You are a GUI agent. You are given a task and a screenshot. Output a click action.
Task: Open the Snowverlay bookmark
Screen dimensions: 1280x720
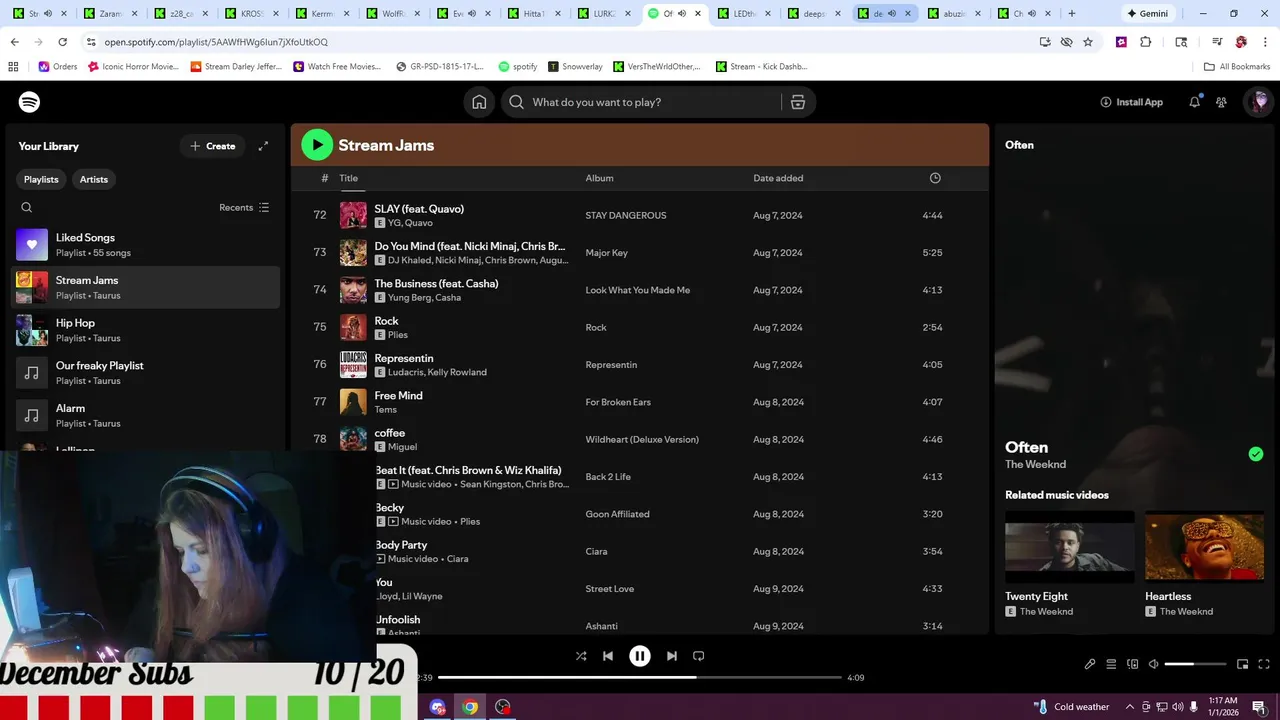click(x=574, y=66)
